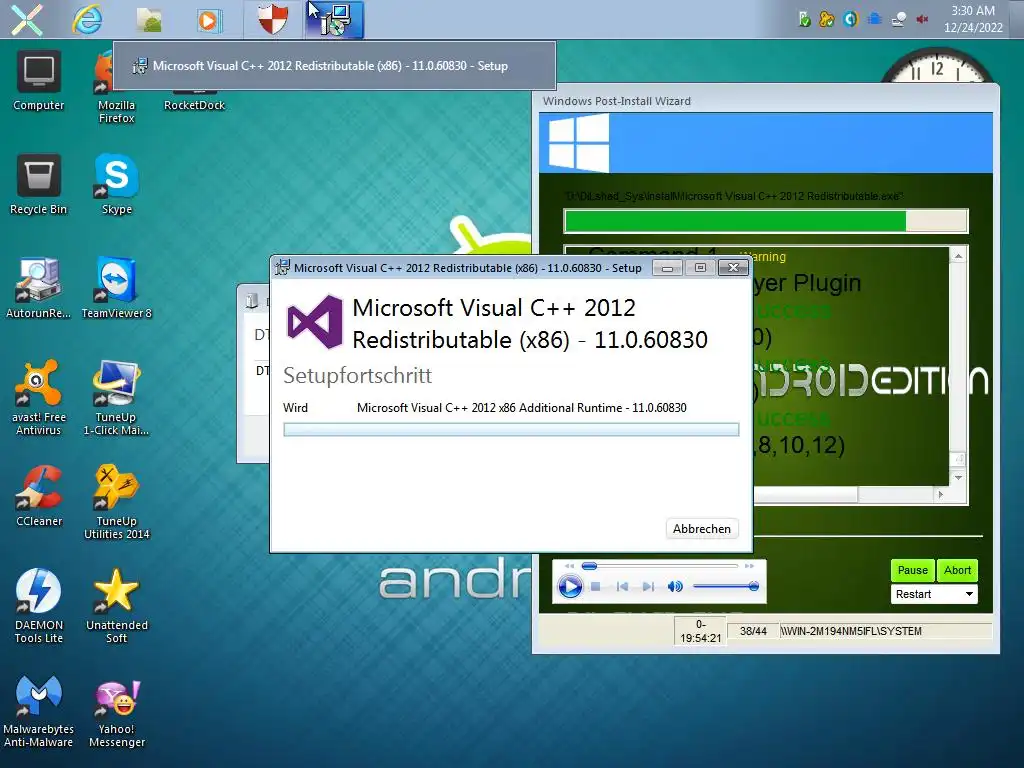The image size is (1024, 768).
Task: Launch TeamViewer 8 shortcut
Action: [116, 289]
